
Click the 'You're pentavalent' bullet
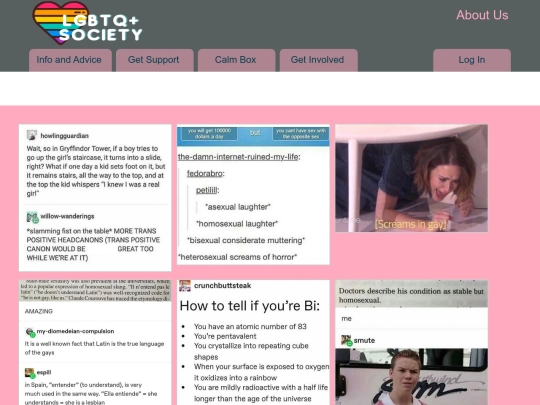(225, 336)
